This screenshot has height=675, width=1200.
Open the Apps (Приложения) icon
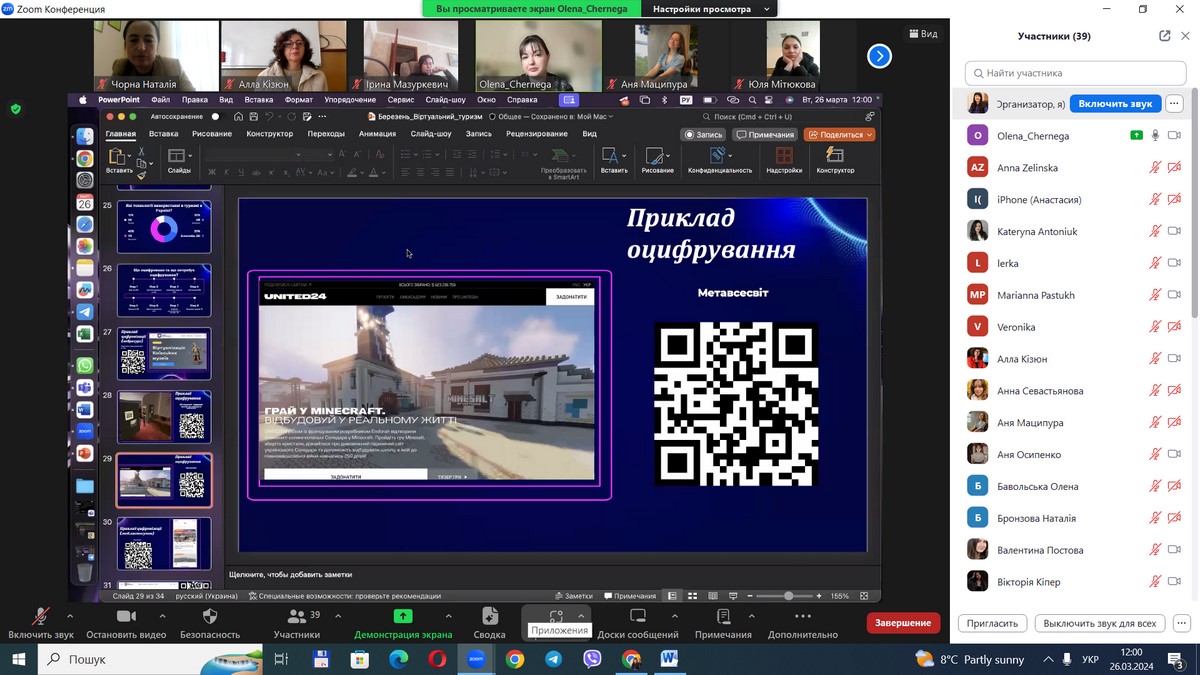pyautogui.click(x=557, y=616)
